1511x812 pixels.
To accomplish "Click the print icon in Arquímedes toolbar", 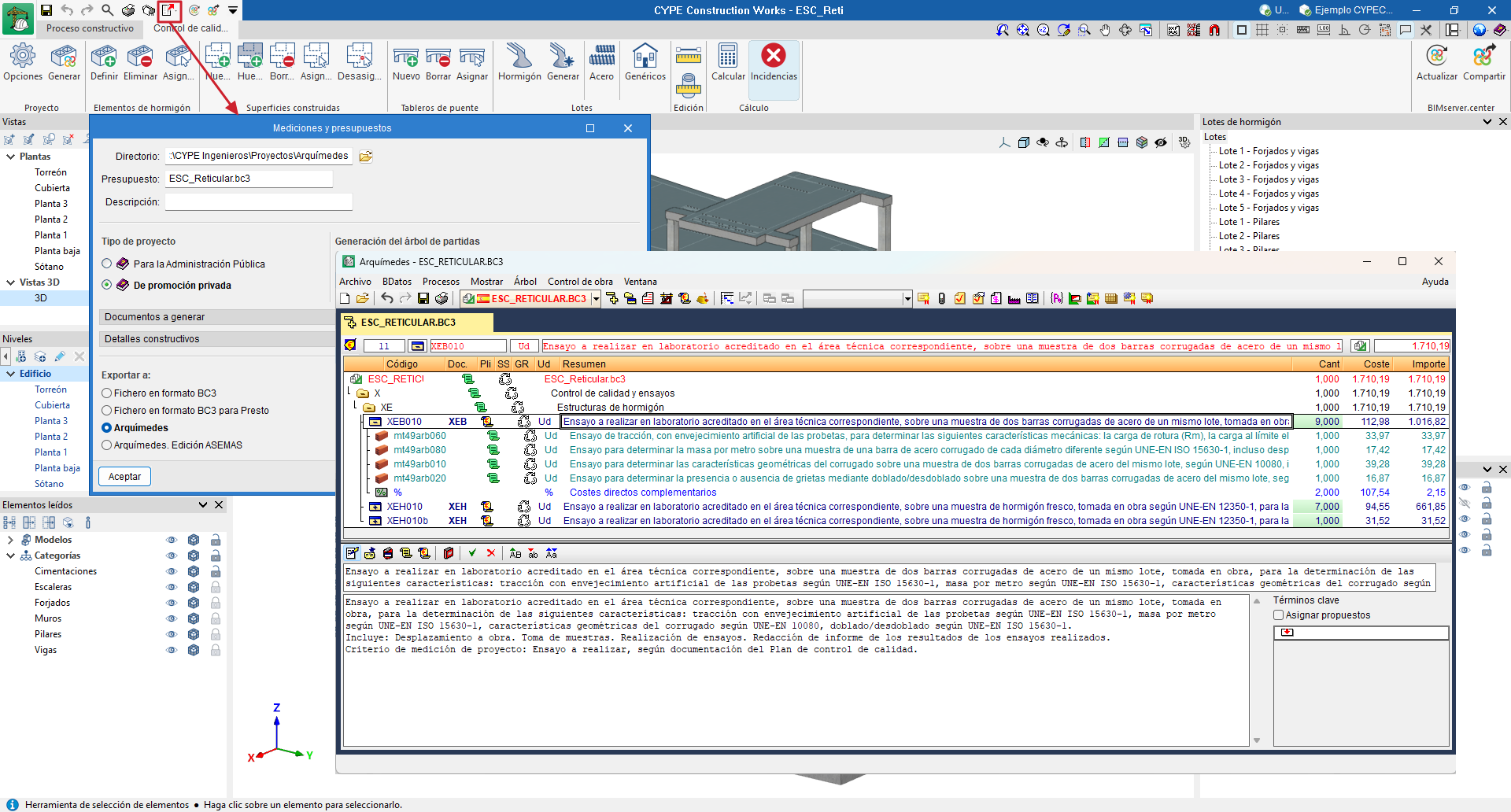I will point(441,298).
